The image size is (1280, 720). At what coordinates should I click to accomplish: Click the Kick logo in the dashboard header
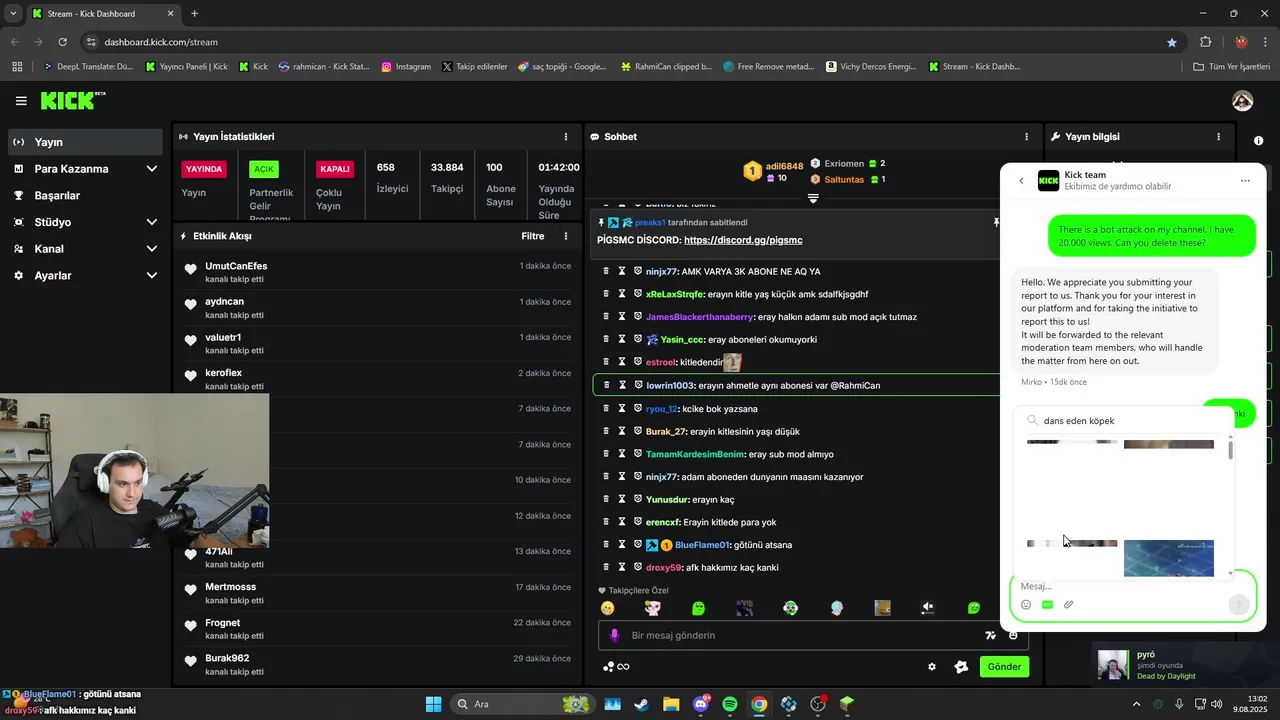pos(72,100)
